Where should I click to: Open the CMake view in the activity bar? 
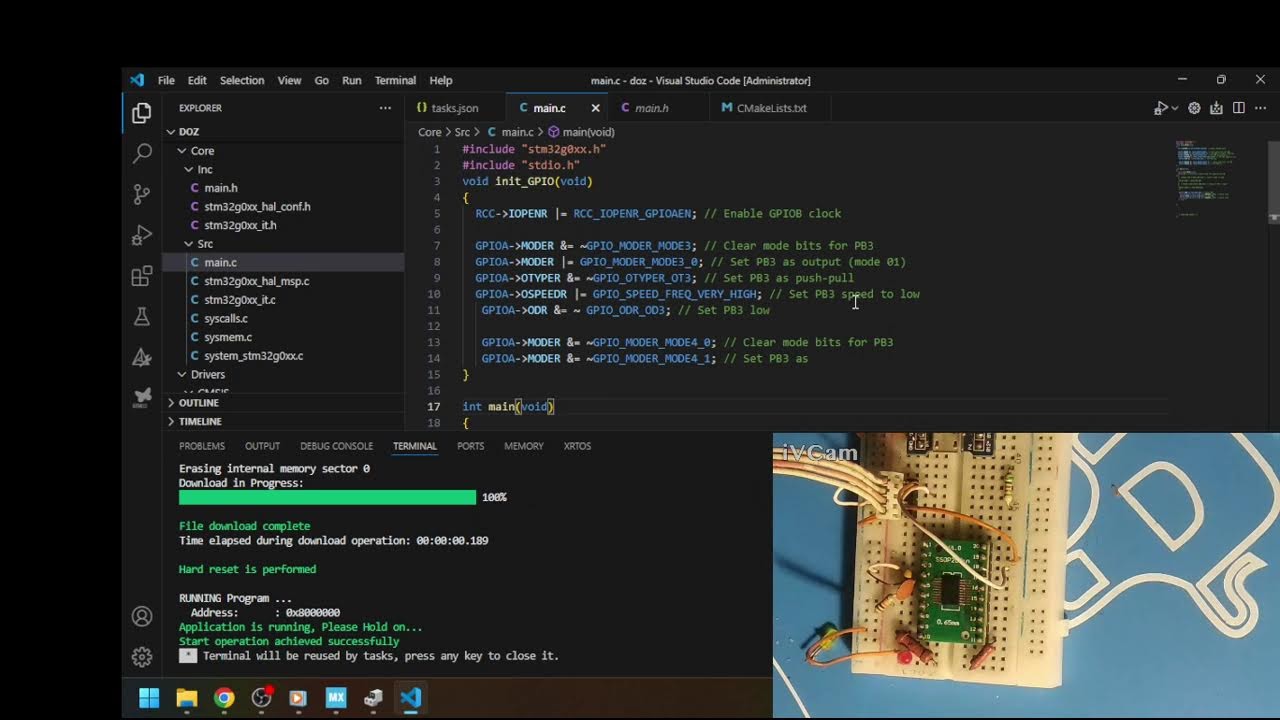(x=142, y=357)
